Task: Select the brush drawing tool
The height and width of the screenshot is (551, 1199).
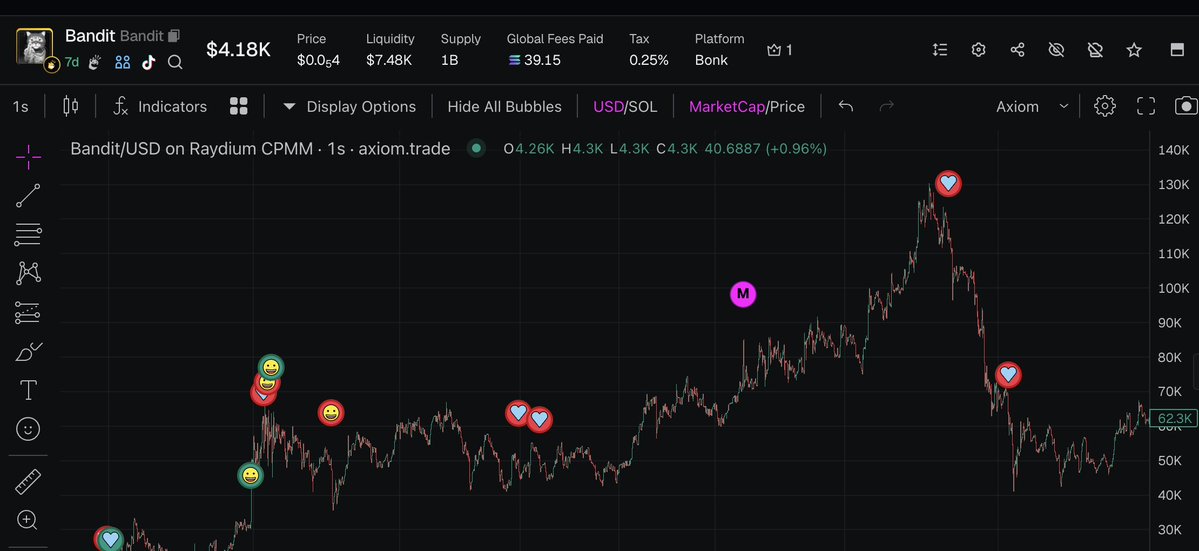Action: coord(28,352)
